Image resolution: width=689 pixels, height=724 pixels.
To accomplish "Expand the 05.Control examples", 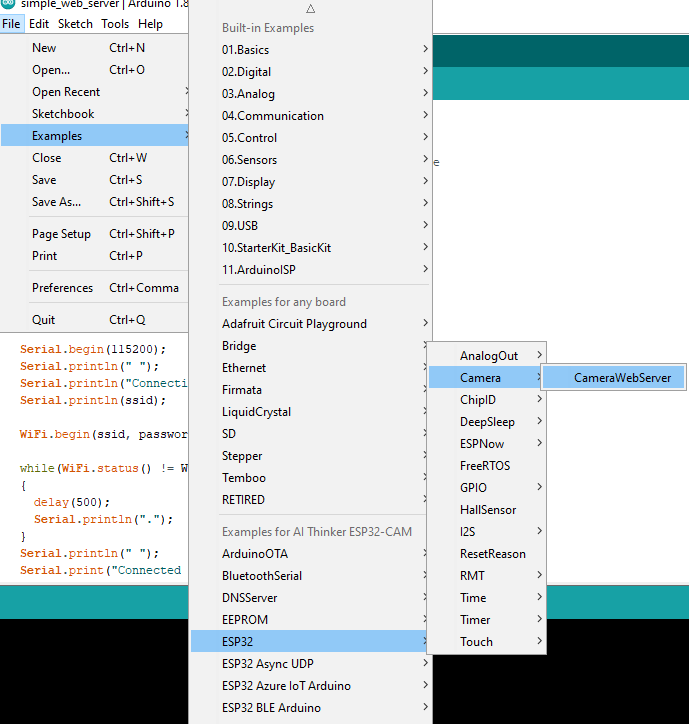I will 310,138.
